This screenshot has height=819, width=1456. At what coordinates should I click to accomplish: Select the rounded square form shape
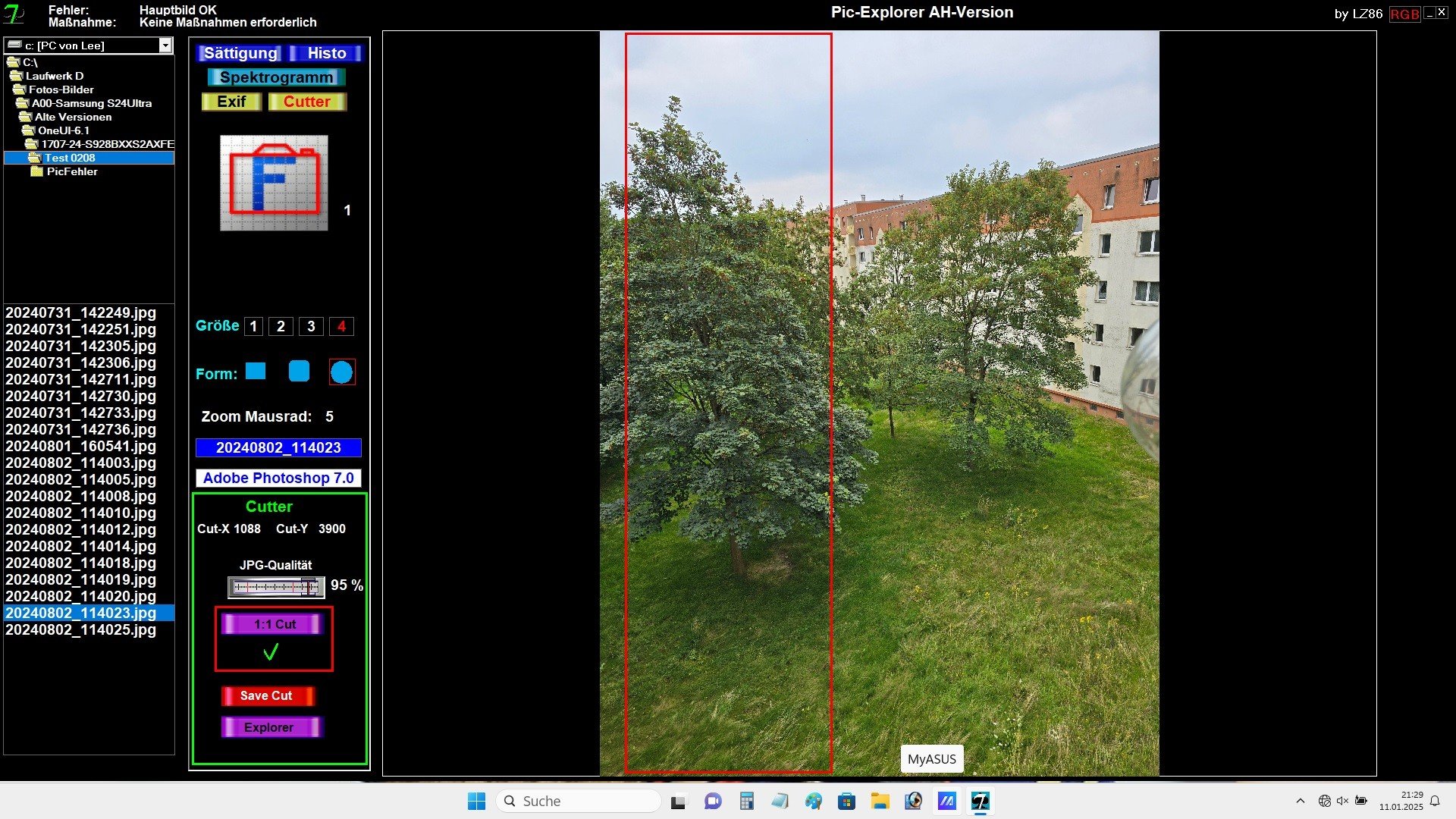click(x=299, y=371)
